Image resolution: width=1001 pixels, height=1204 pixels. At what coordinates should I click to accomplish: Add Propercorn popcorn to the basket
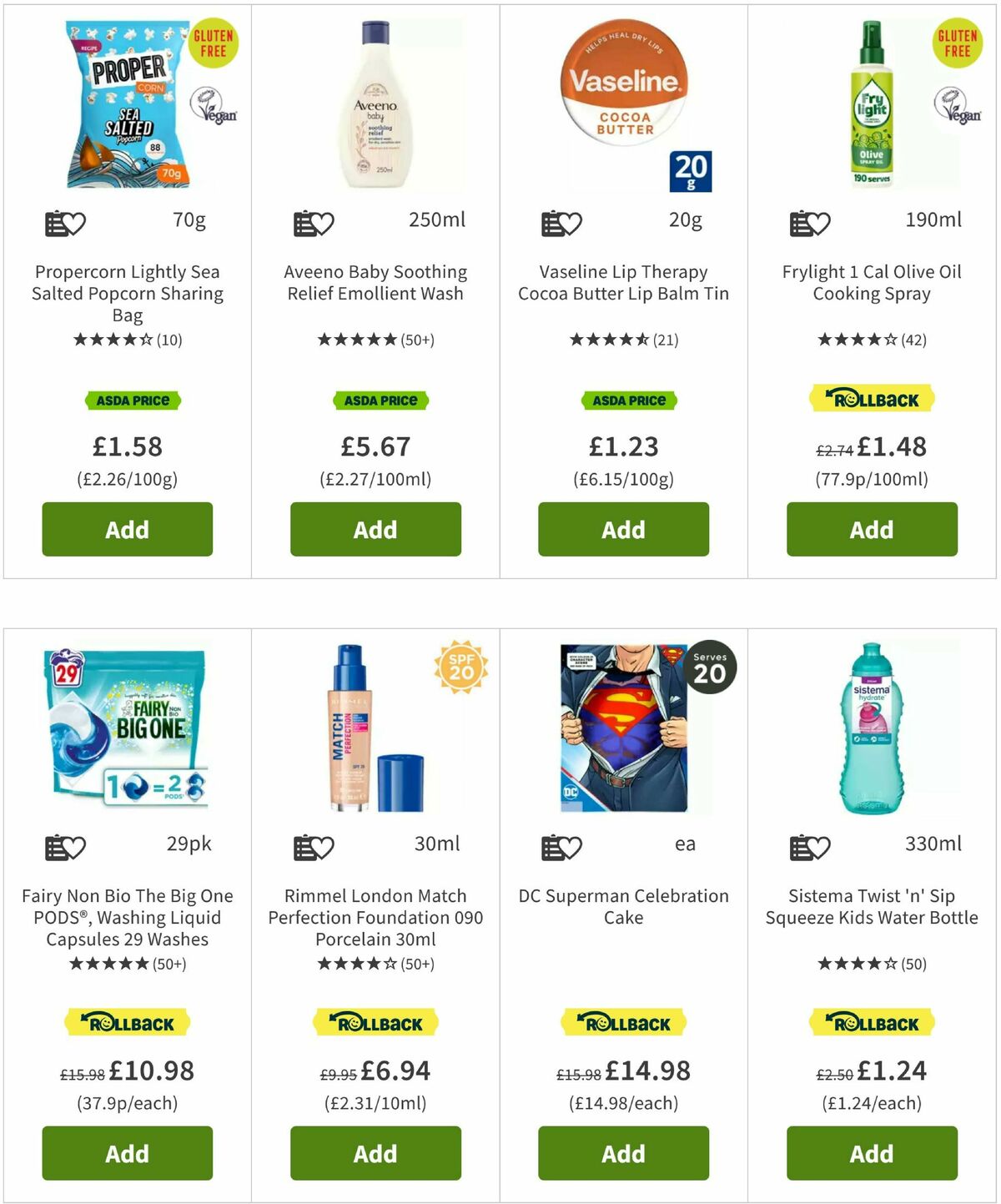(x=128, y=529)
